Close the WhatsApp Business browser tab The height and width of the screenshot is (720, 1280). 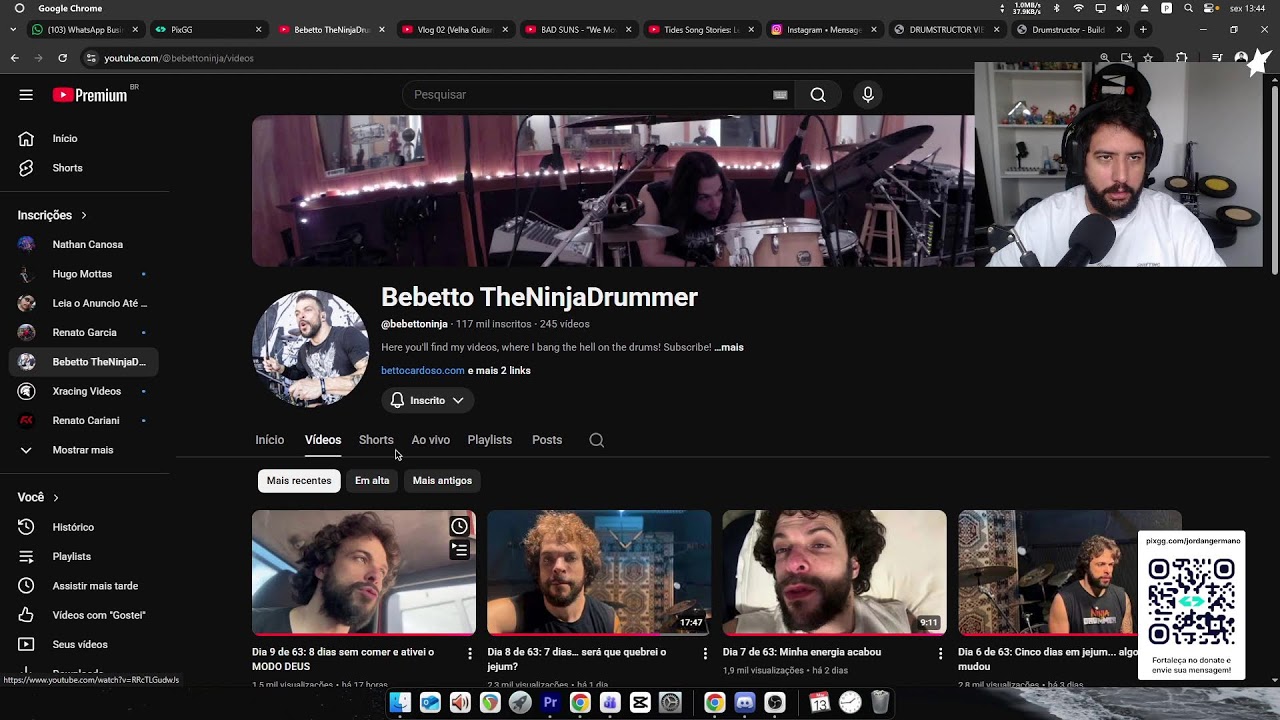[x=135, y=30]
